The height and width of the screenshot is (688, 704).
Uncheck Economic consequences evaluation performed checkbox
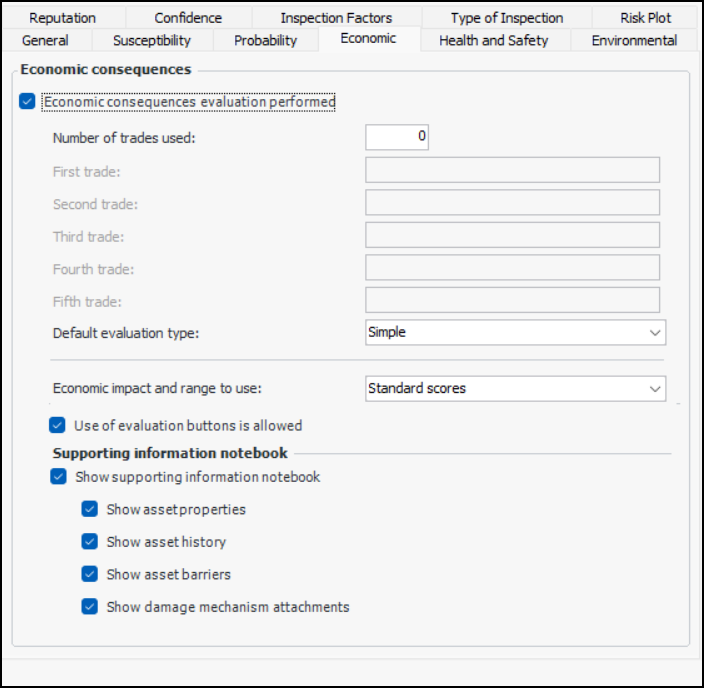pyautogui.click(x=27, y=102)
